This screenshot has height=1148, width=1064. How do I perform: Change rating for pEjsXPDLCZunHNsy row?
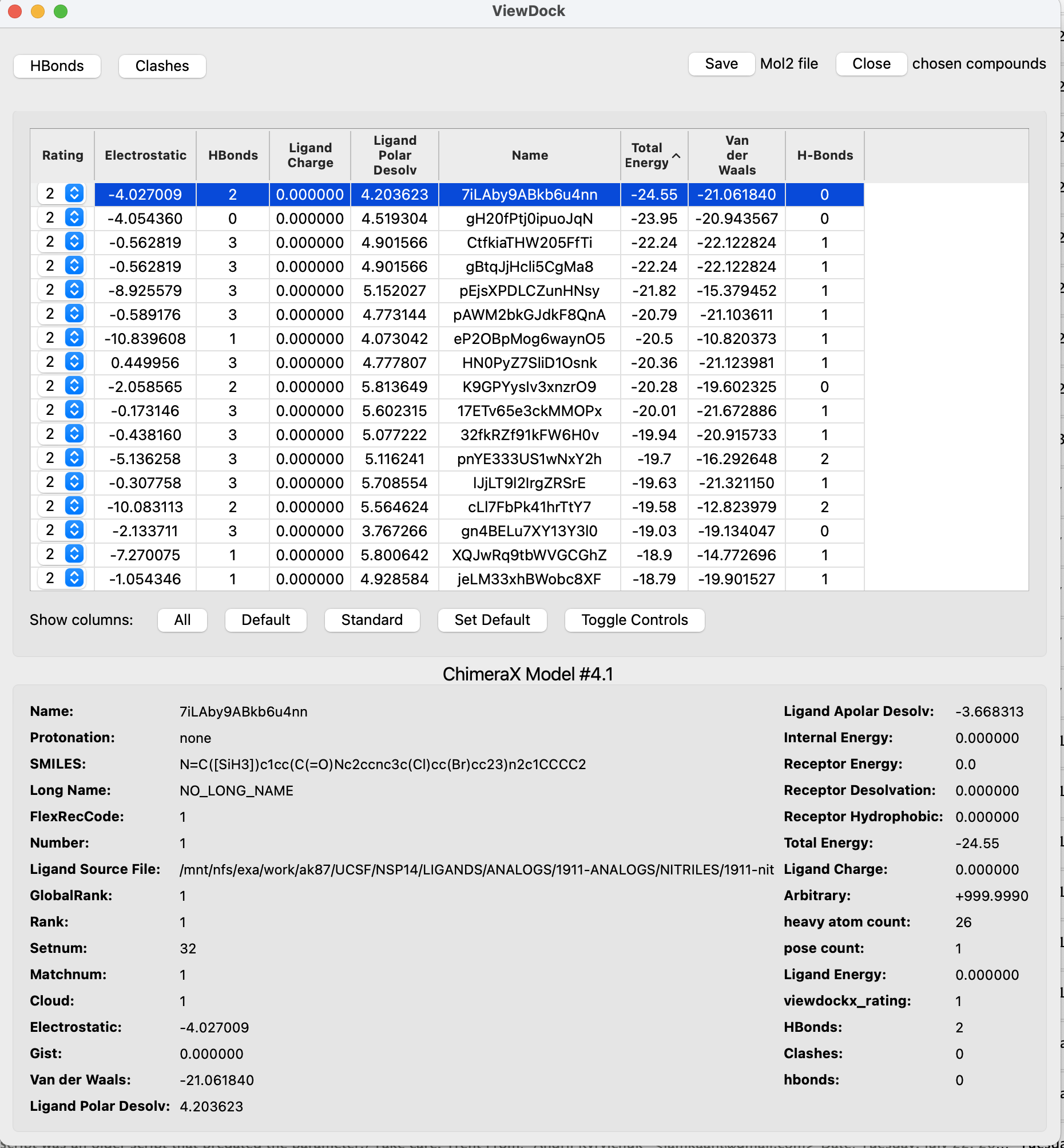(74, 290)
